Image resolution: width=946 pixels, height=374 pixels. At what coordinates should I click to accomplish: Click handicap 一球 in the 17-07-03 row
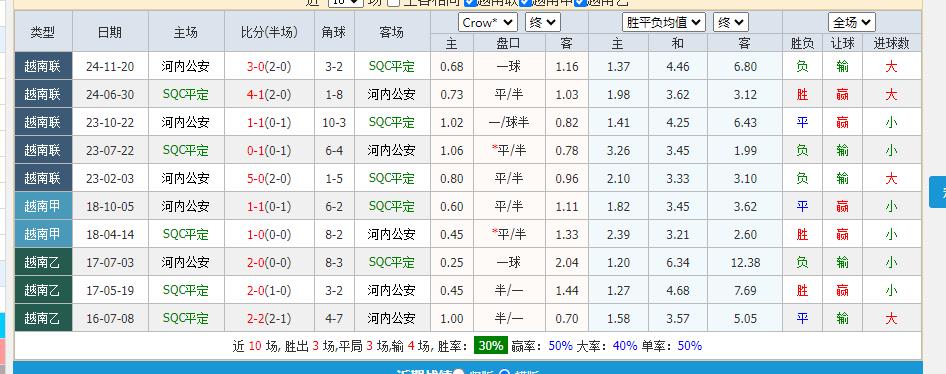click(509, 262)
